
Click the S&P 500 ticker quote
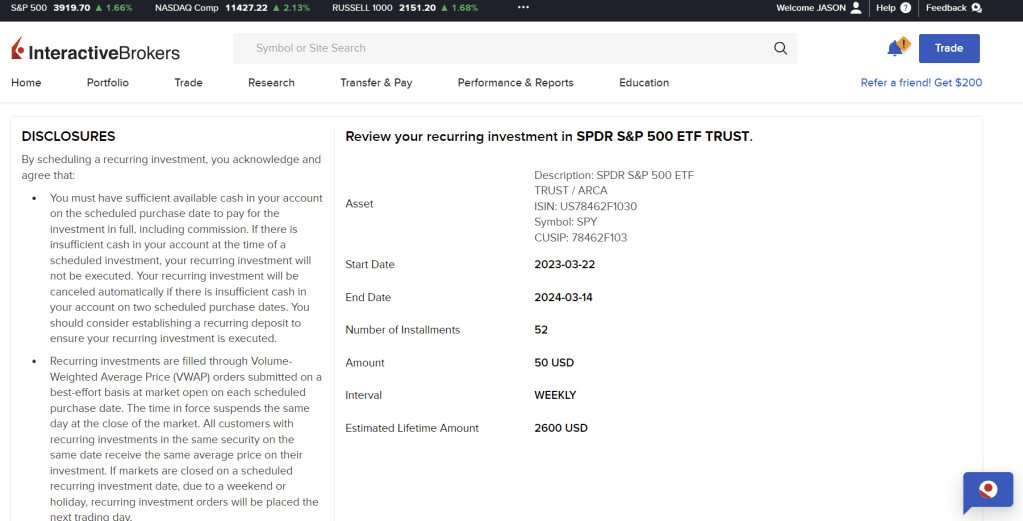[71, 8]
